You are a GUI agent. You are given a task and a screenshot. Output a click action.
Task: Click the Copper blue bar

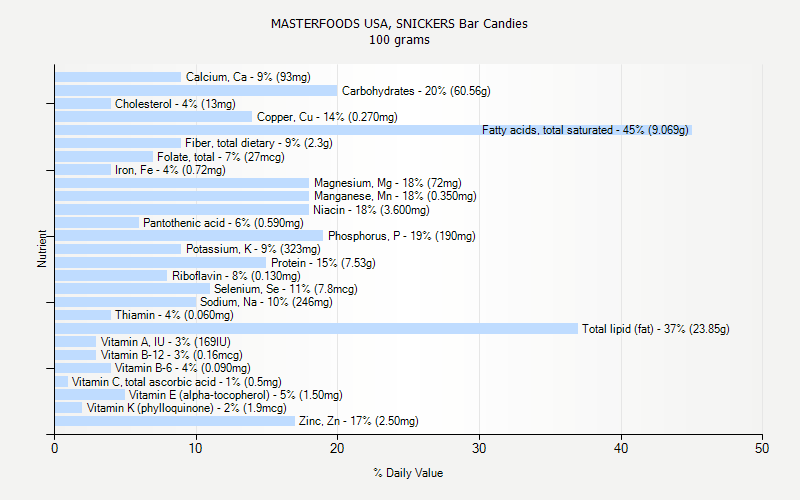pos(154,117)
